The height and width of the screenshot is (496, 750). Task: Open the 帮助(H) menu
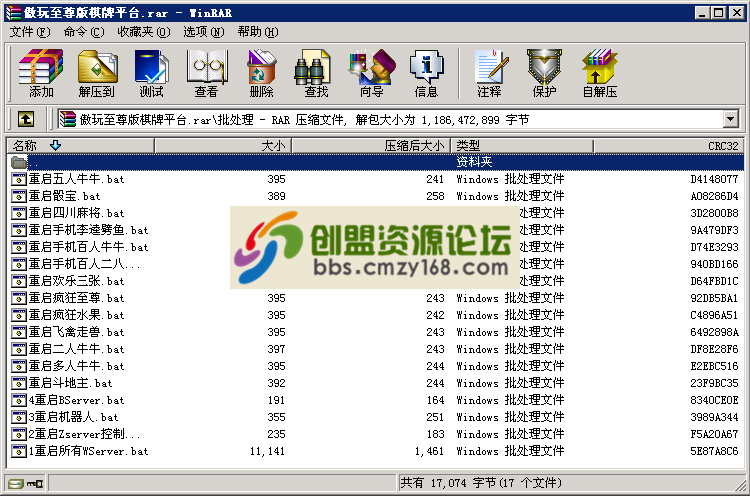point(258,32)
